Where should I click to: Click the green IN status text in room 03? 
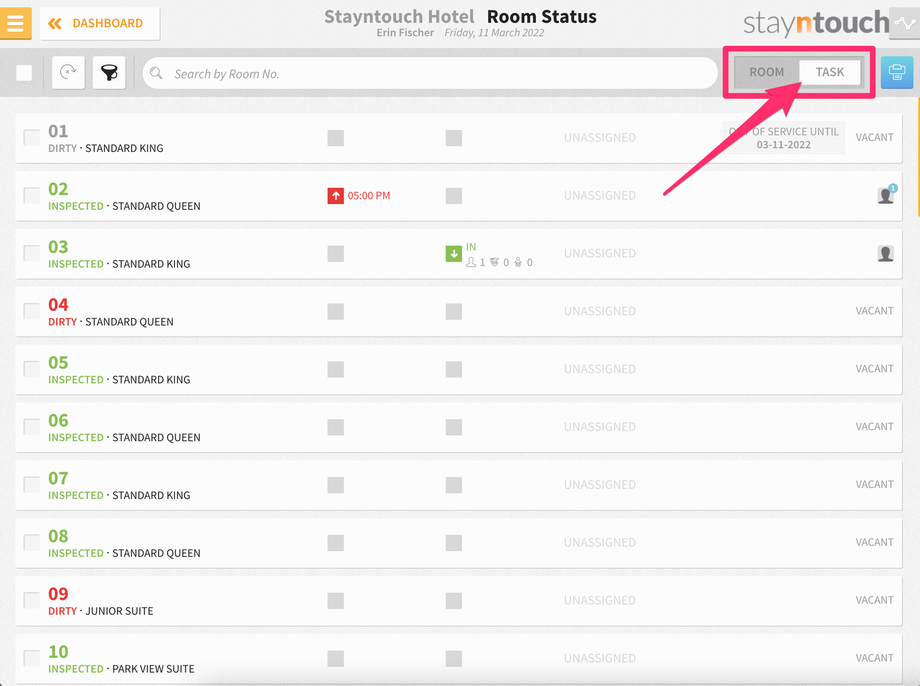(471, 247)
